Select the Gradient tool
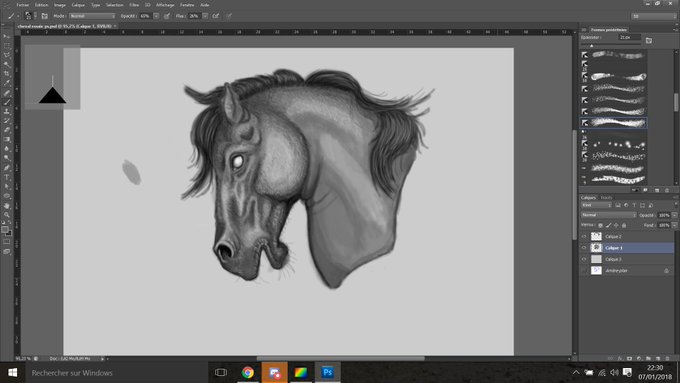Image resolution: width=680 pixels, height=383 pixels. (7, 139)
